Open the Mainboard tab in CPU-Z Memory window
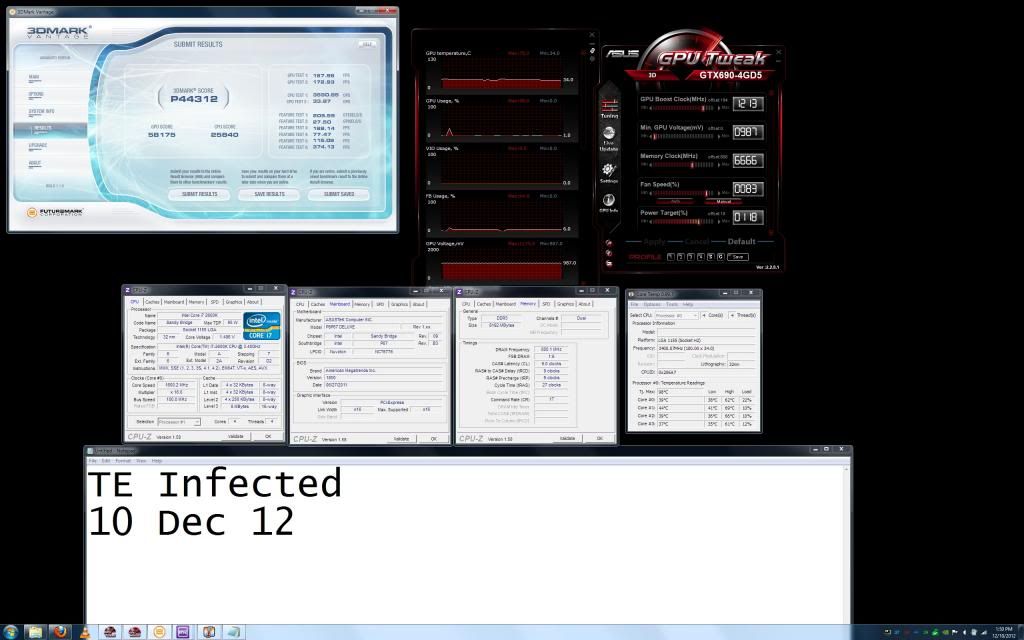This screenshot has width=1024, height=640. tap(505, 304)
